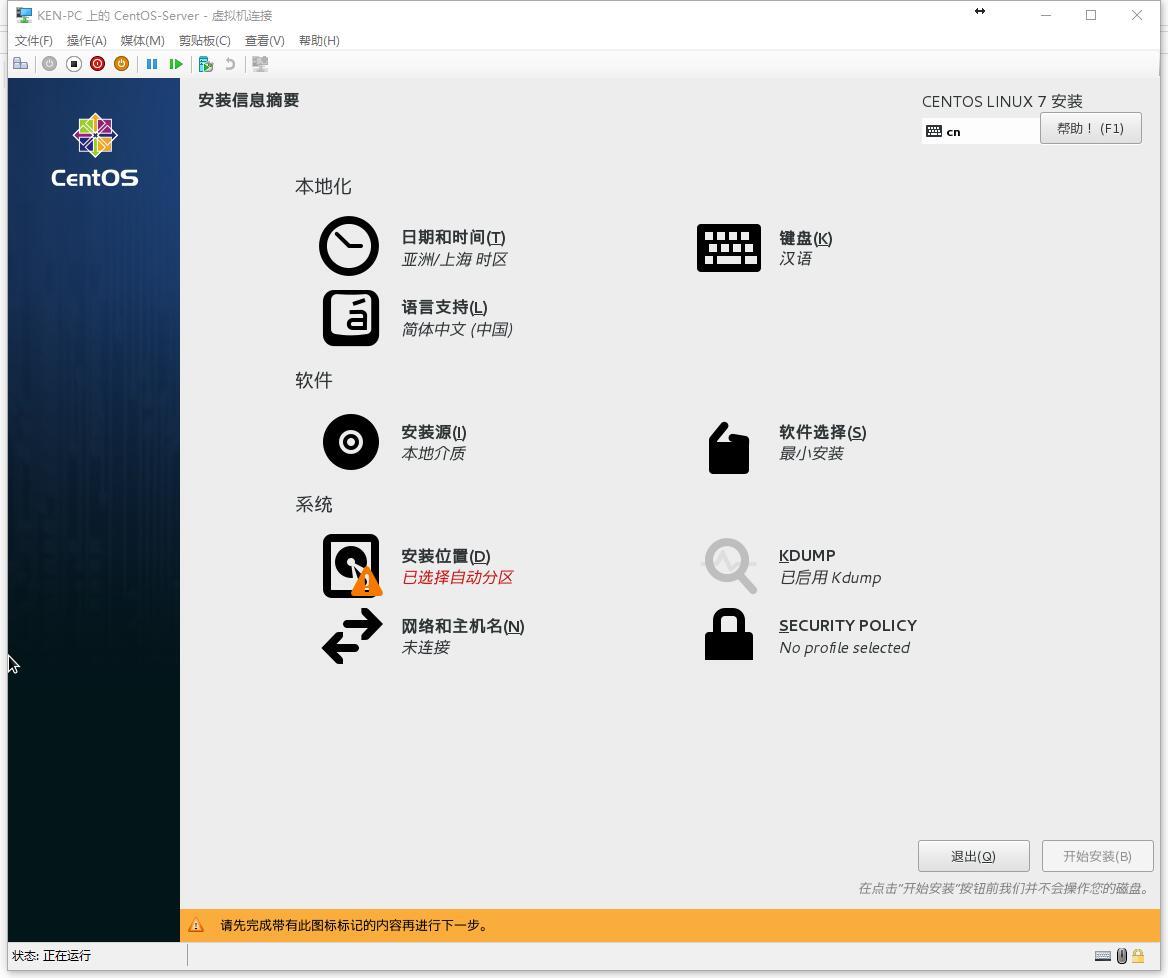
Task: Open SECURITY POLICY padlock icon
Action: click(x=729, y=635)
